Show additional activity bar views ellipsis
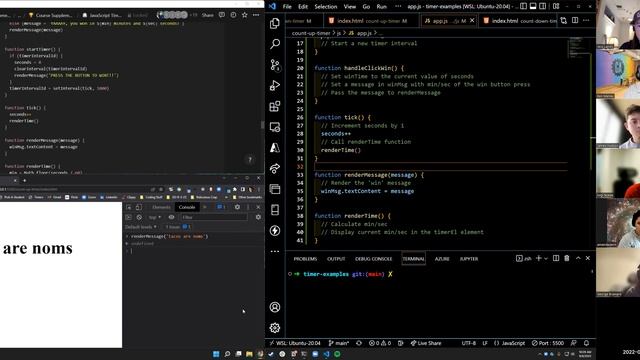This screenshot has height=360, width=640. (x=275, y=251)
